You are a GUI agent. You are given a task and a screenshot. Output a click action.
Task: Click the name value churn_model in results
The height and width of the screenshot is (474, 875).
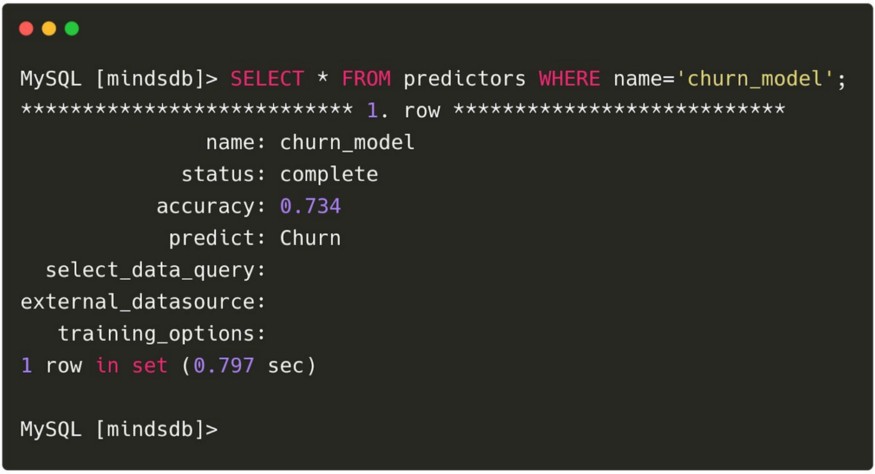click(x=347, y=143)
